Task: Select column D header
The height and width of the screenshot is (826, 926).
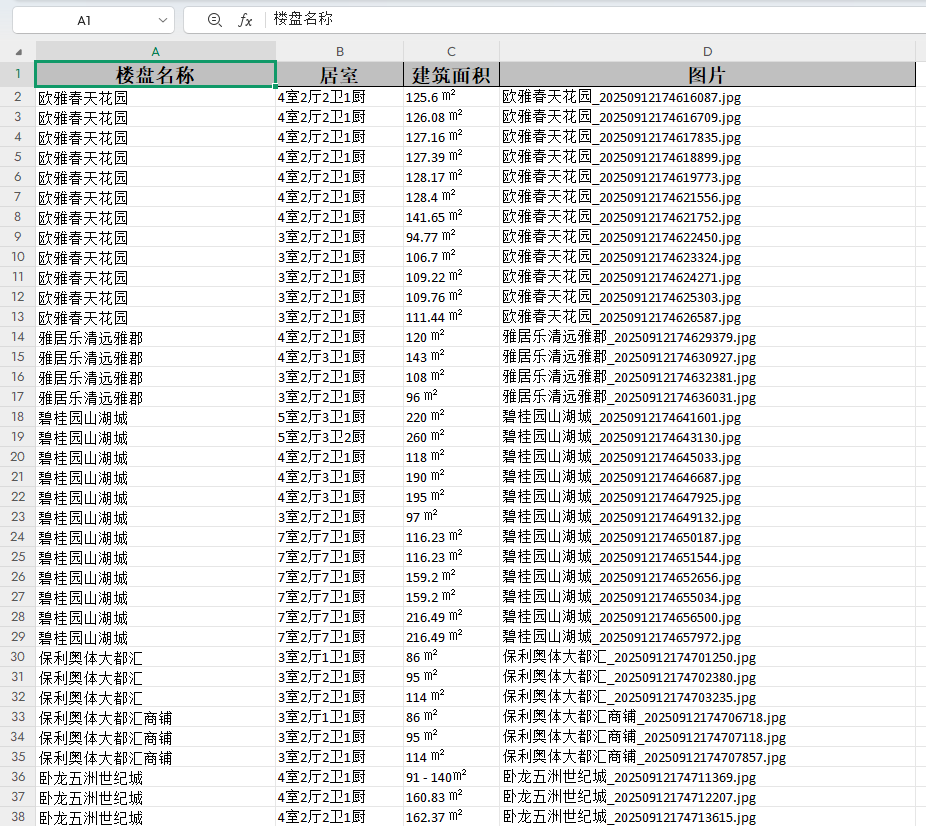Action: (x=707, y=51)
